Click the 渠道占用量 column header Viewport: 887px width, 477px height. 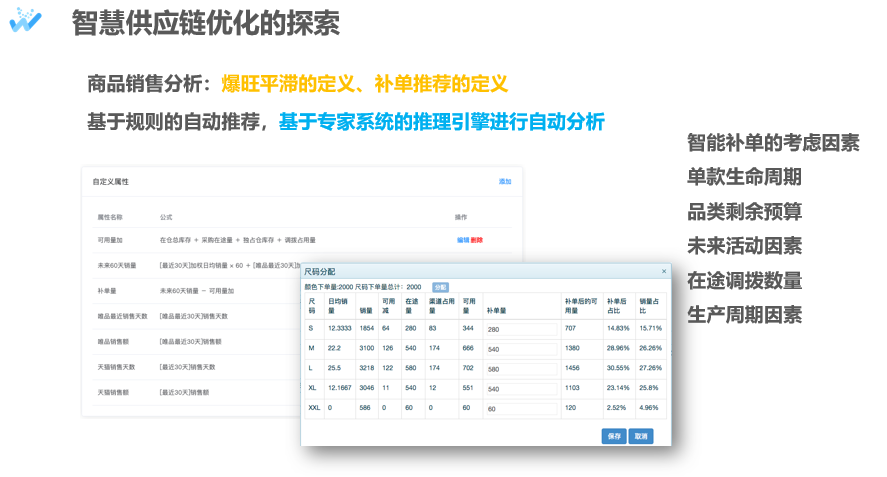(x=442, y=306)
